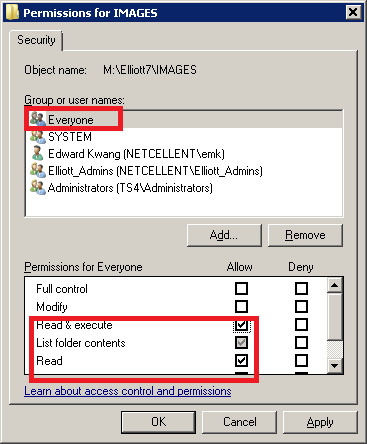The height and width of the screenshot is (444, 367).
Task: Uncheck Allow for Read & execute
Action: (241, 325)
